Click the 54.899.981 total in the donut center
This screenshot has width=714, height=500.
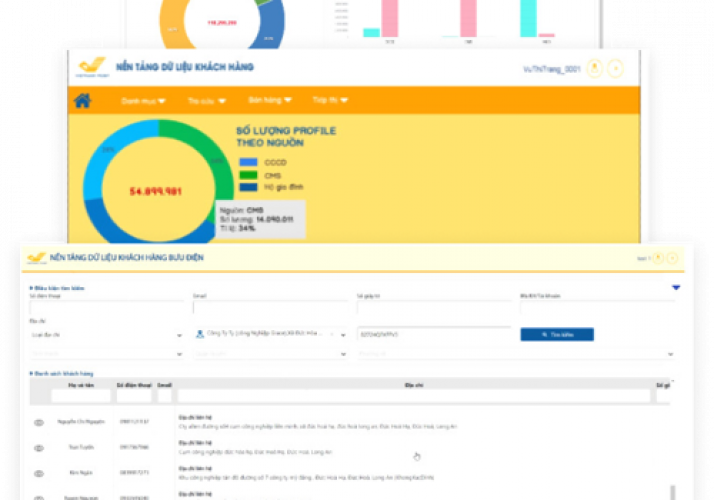click(156, 191)
